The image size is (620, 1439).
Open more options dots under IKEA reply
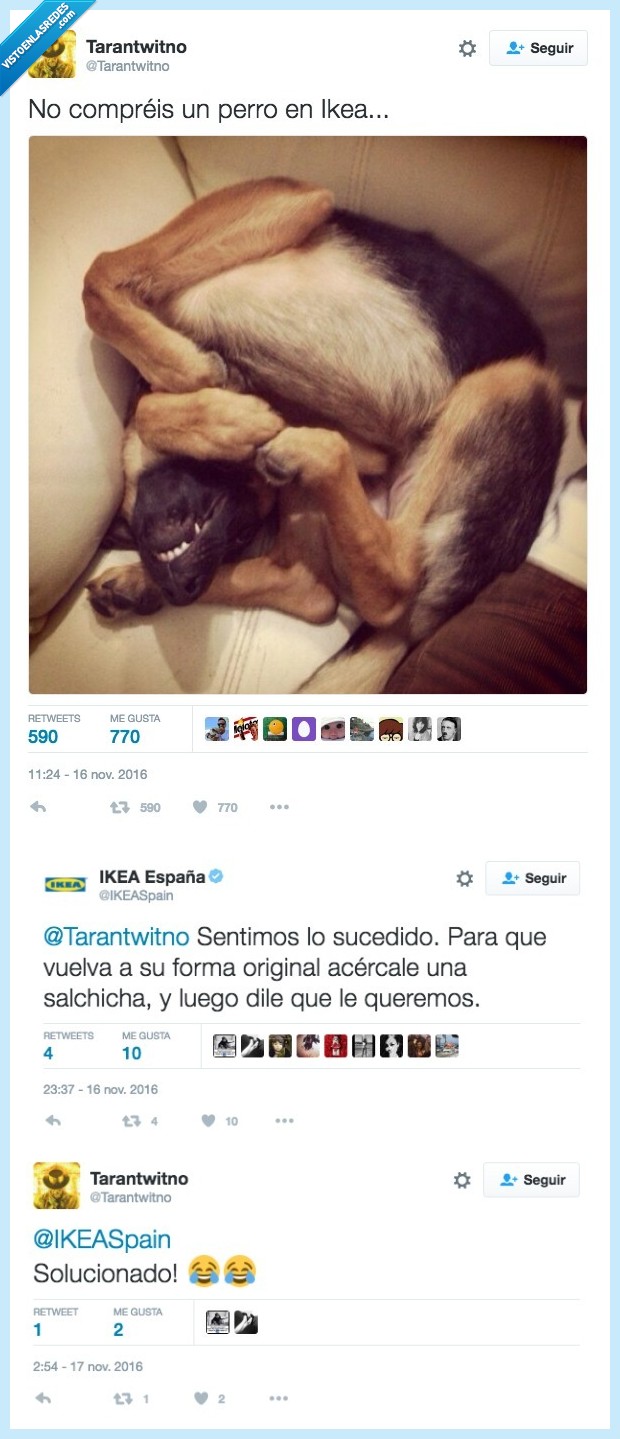(284, 1121)
